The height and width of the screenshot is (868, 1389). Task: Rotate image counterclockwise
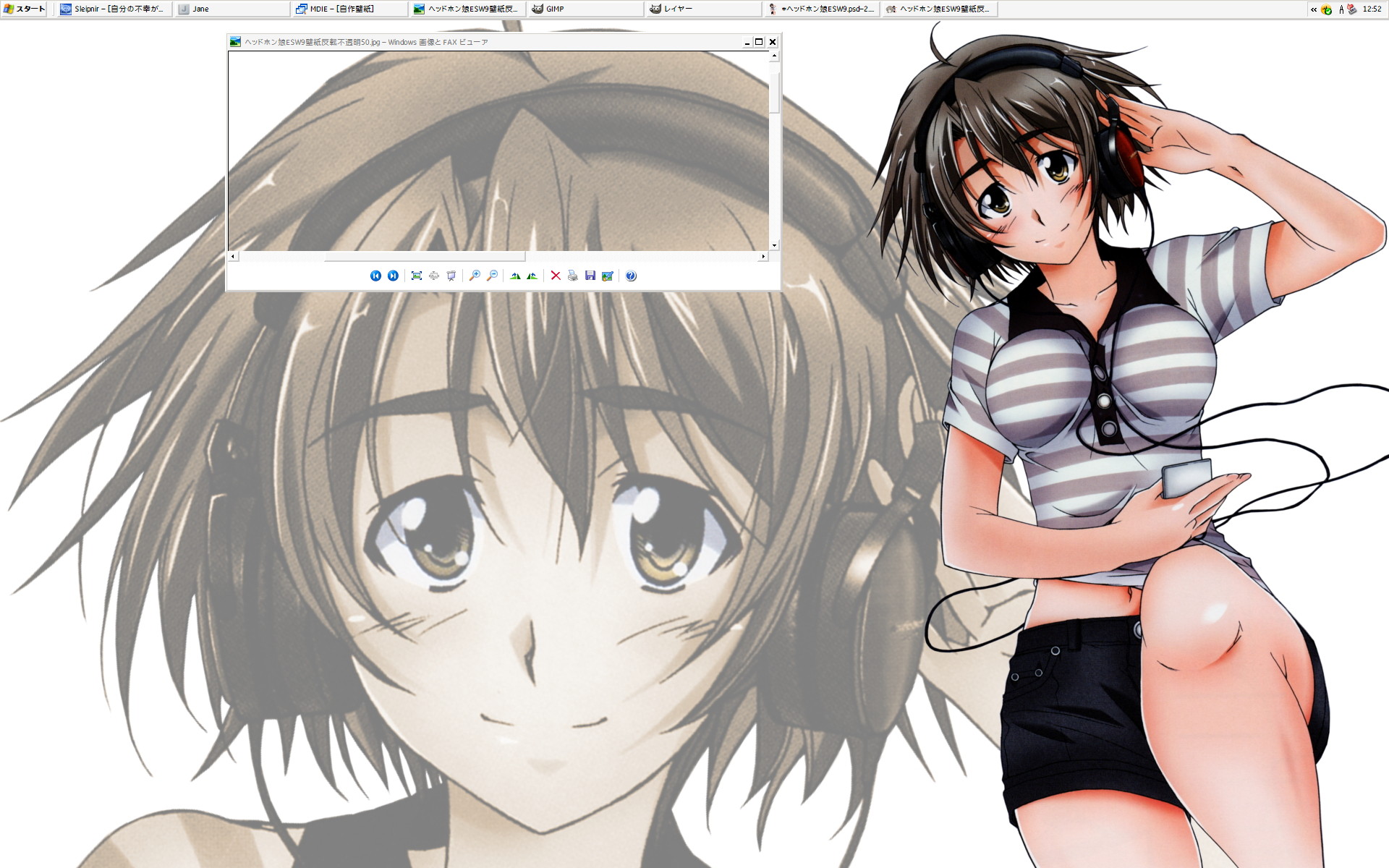(x=532, y=276)
